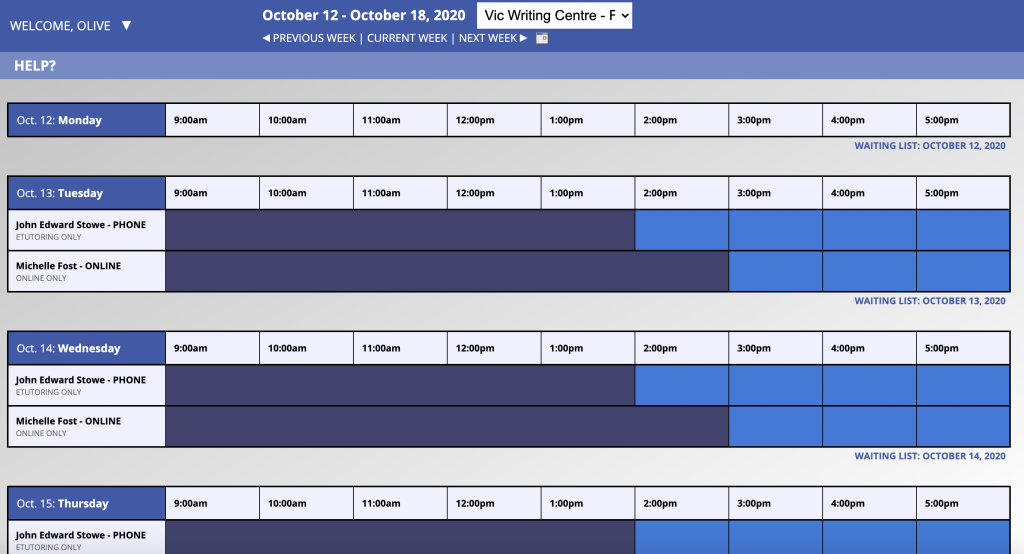Book John Edward Stowe Wednesday 4:00pm slot
Screen dimensions: 1024x554
(x=869, y=385)
